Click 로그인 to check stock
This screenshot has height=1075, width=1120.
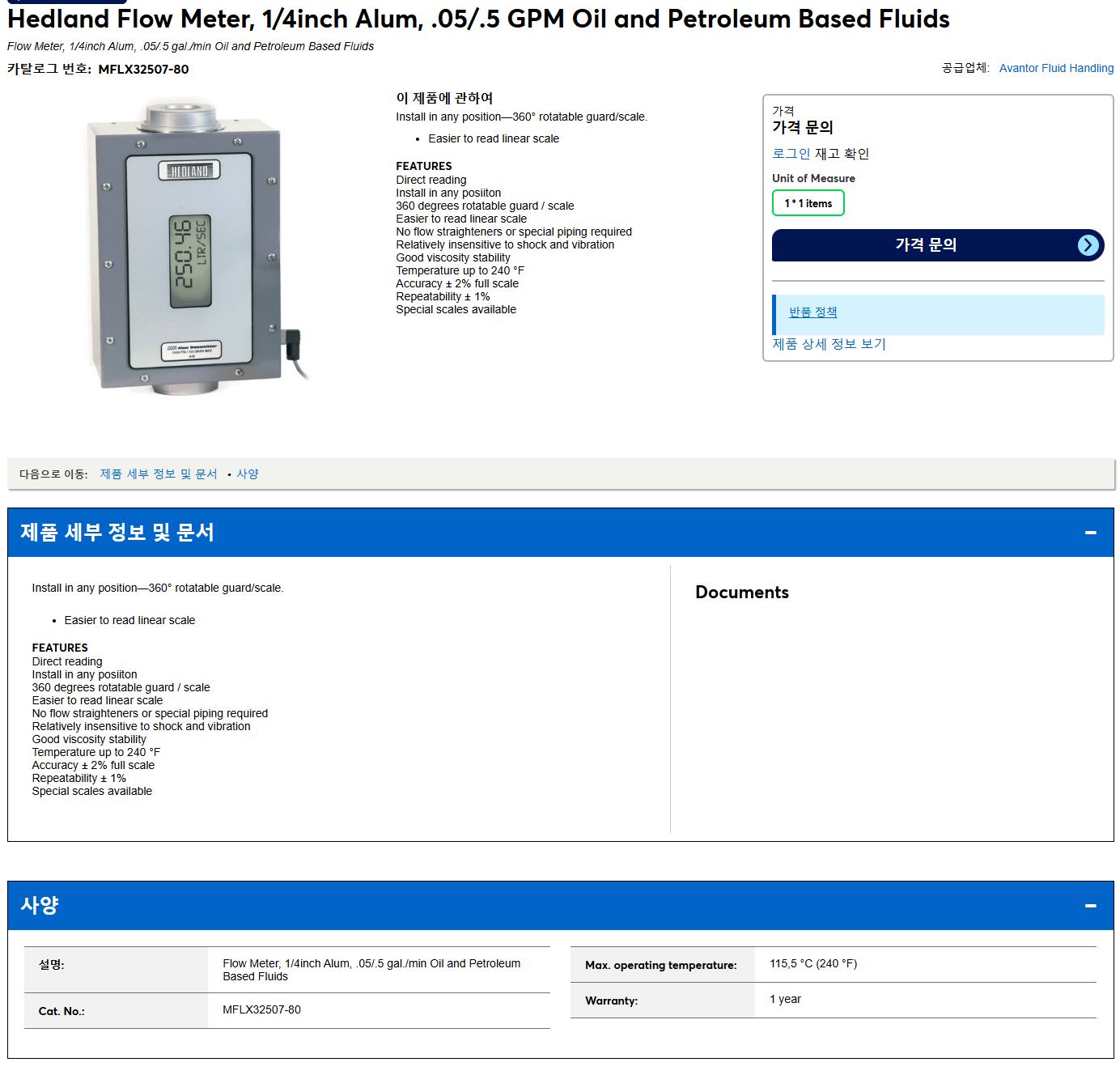tap(791, 154)
